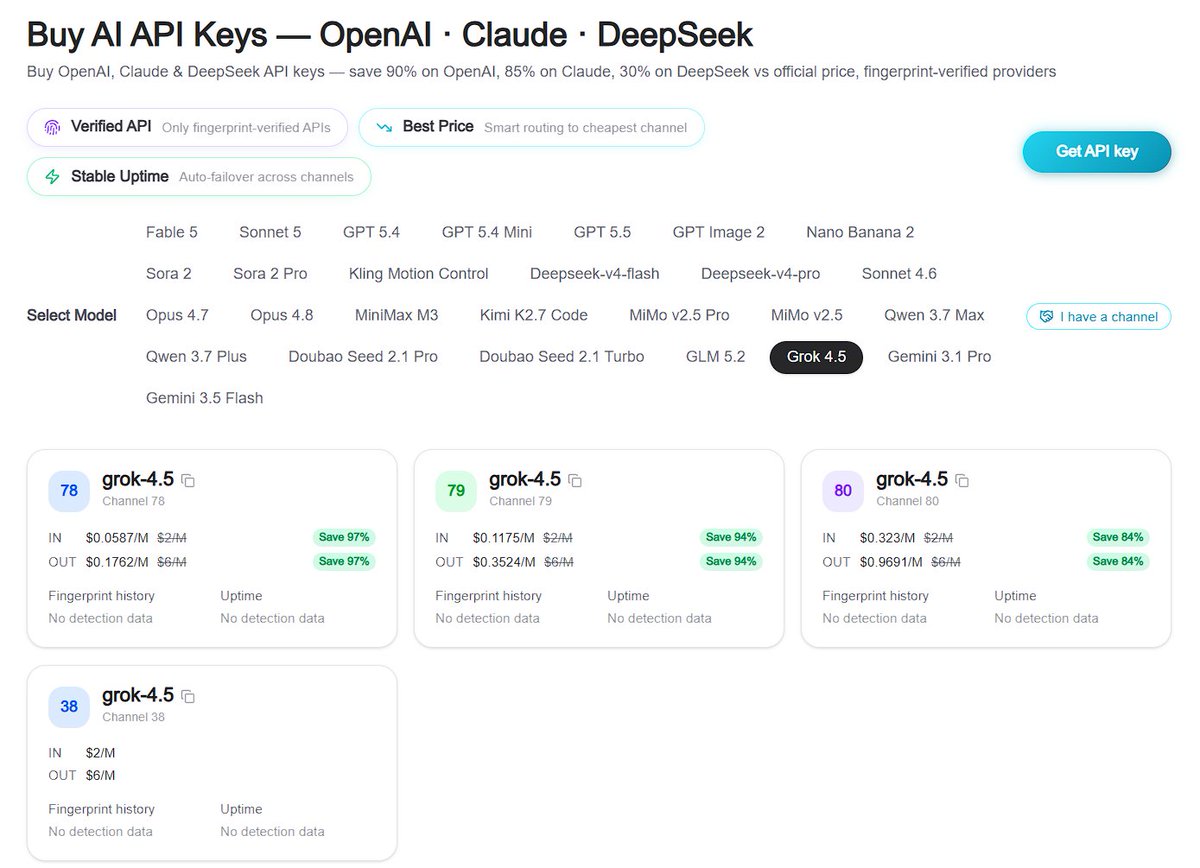
Task: Choose the Qwen 3.7 Max model
Action: coord(934,315)
